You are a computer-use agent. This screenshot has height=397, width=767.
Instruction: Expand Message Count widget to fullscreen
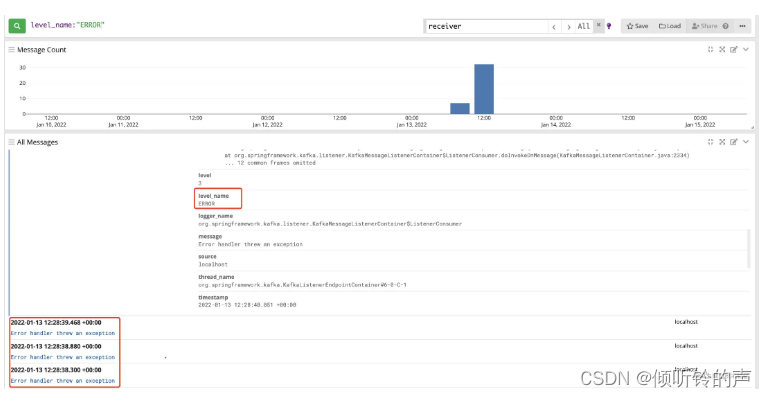tap(722, 50)
